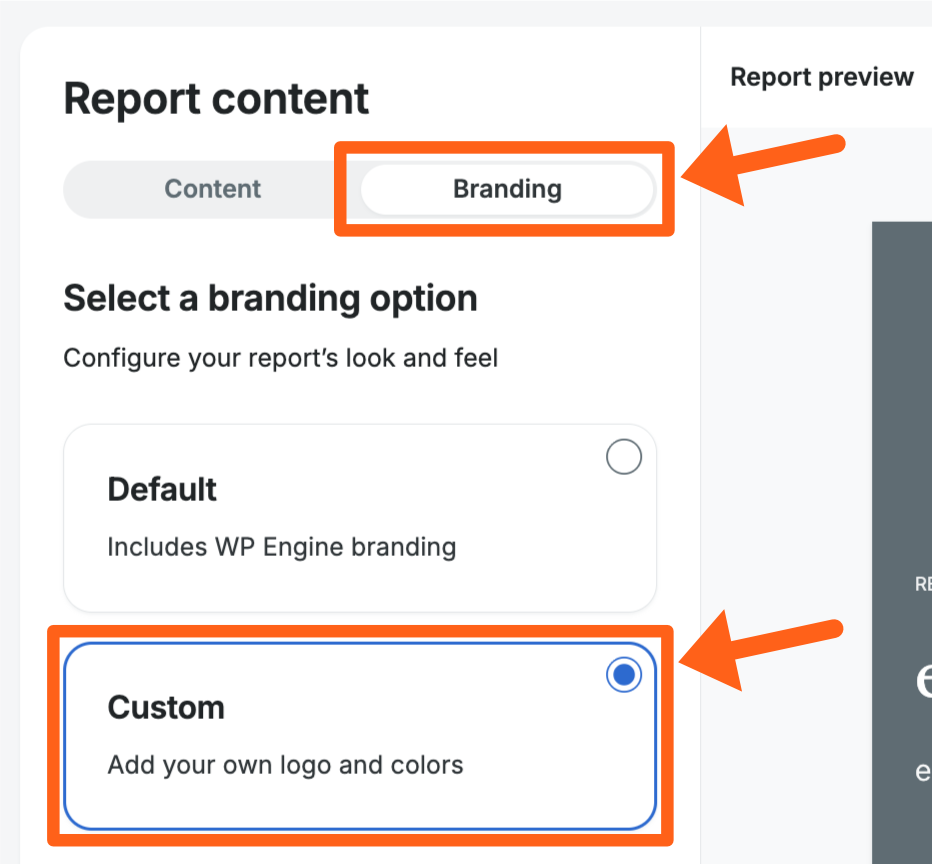Click the small white subtitle text in preview
Image resolution: width=932 pixels, height=864 pixels.
(x=924, y=772)
